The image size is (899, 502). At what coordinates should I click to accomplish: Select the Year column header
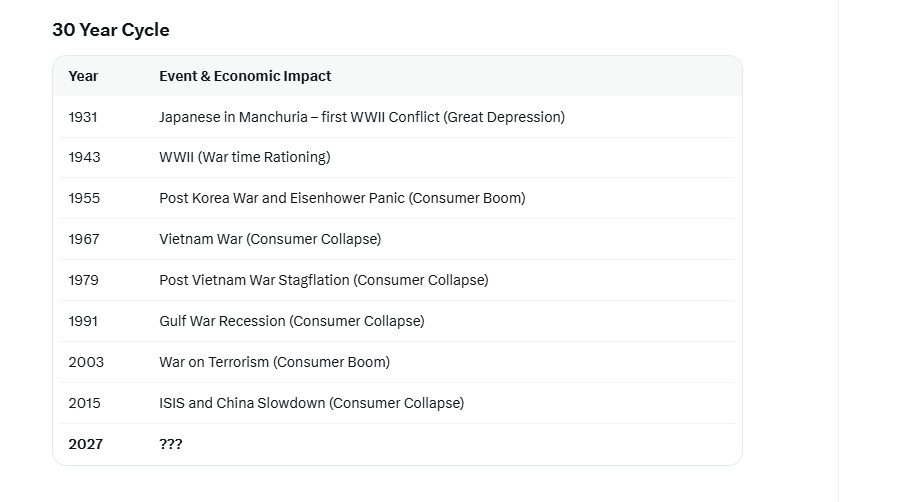coord(83,76)
